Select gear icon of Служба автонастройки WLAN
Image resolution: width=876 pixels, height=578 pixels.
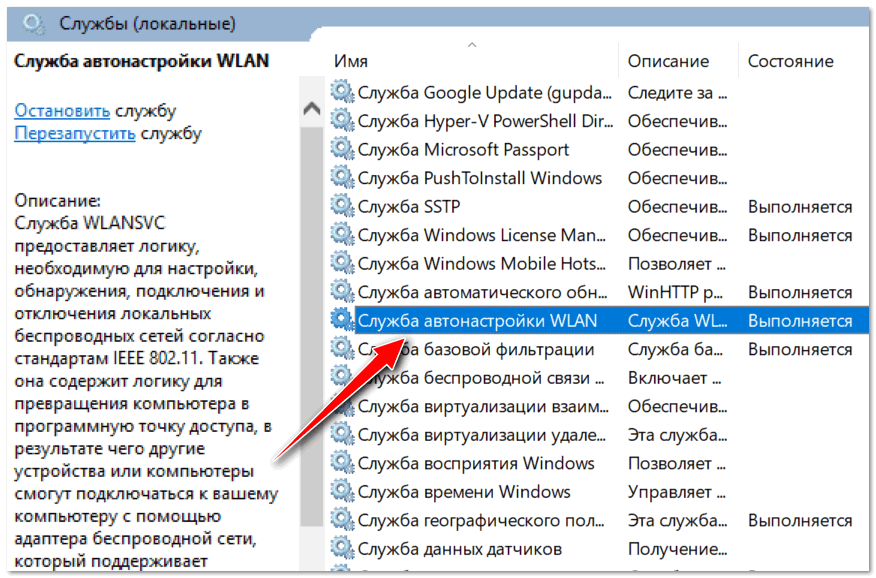tap(342, 321)
